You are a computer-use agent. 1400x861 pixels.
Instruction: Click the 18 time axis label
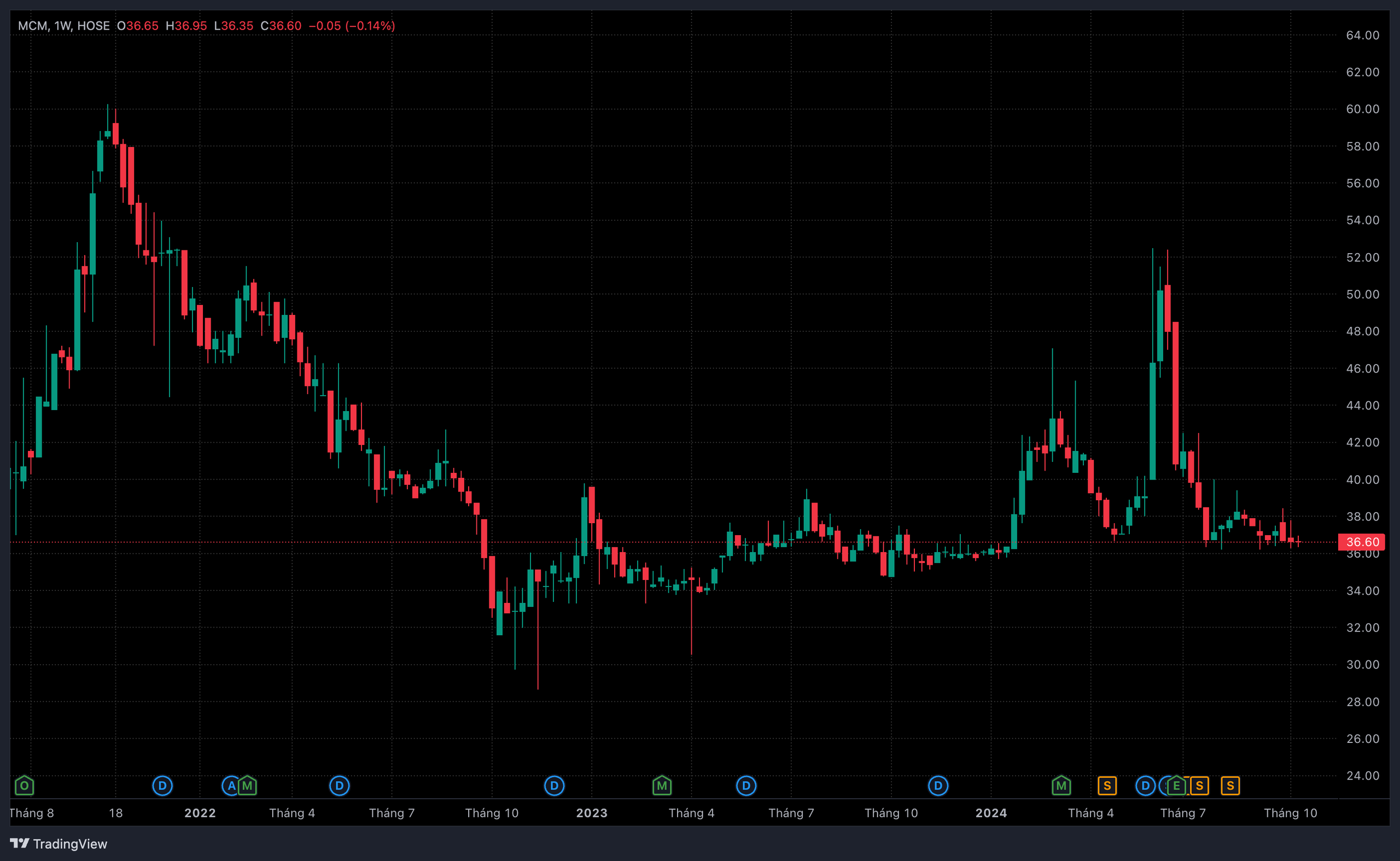point(115,813)
